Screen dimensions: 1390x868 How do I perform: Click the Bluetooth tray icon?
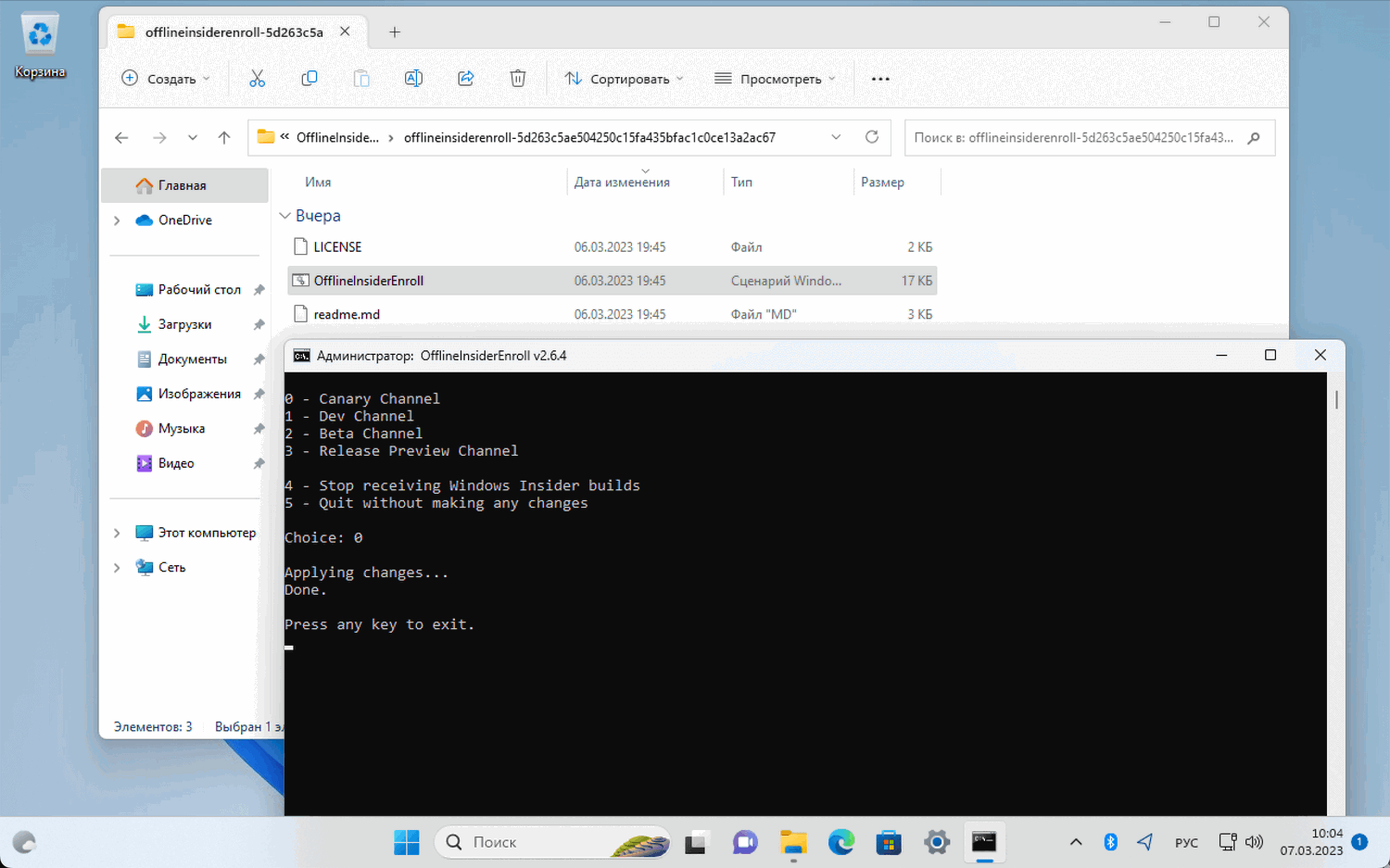[1110, 842]
